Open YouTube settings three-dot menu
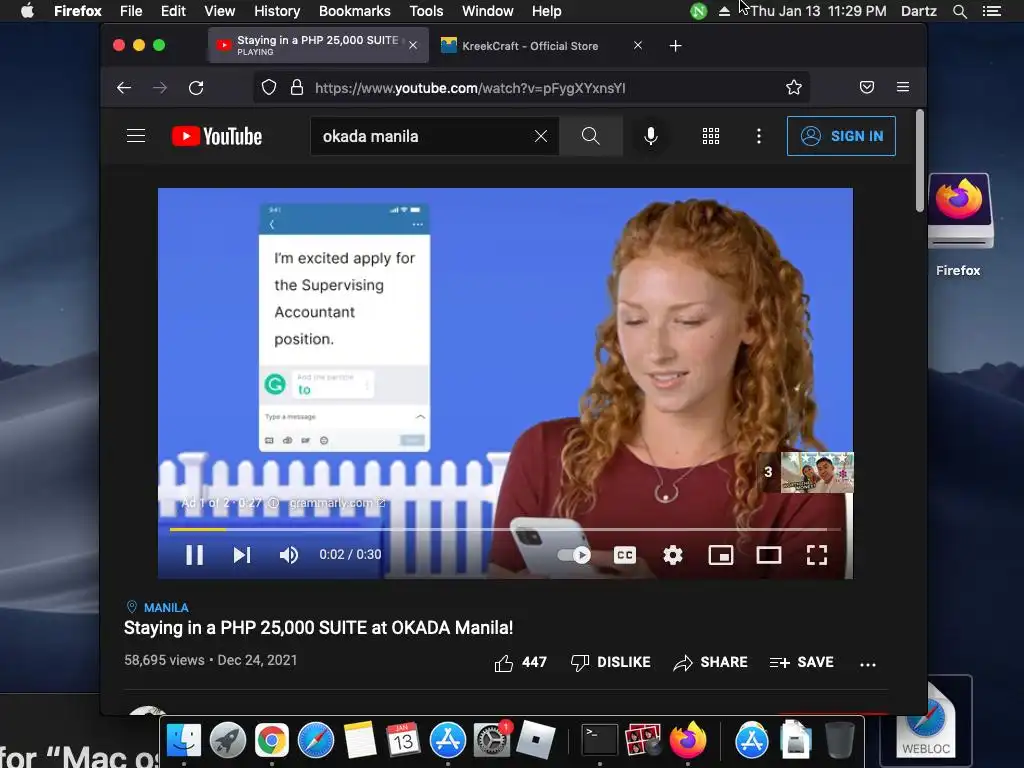 pyautogui.click(x=758, y=136)
